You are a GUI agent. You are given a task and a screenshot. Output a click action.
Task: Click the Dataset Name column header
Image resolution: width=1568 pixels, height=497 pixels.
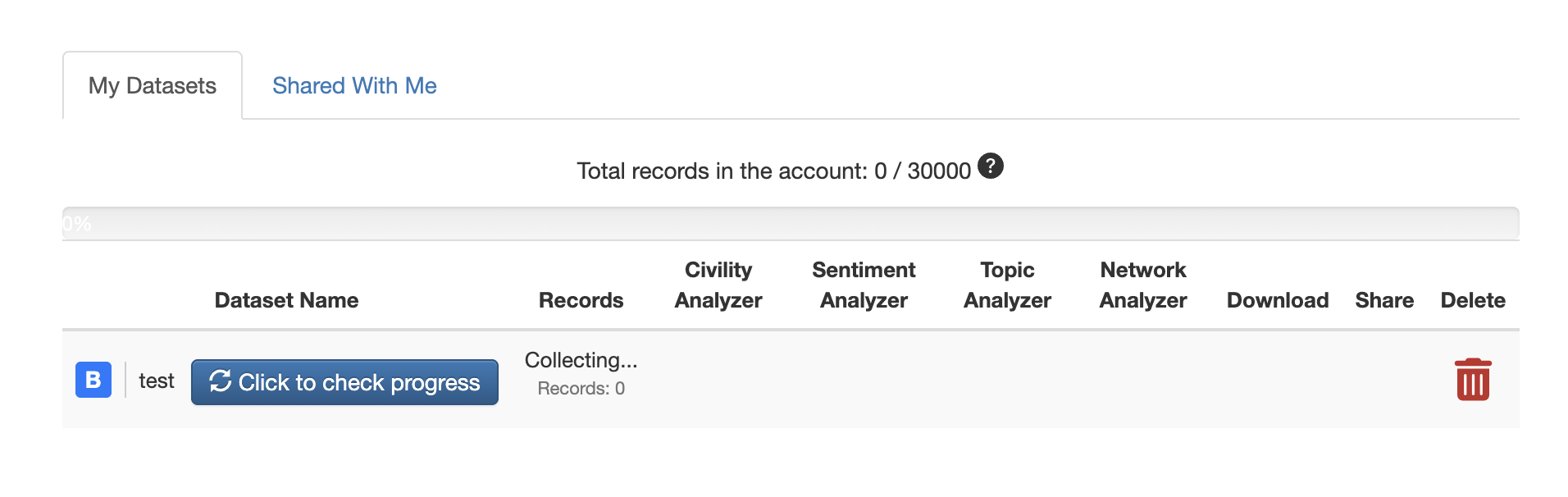coord(286,300)
